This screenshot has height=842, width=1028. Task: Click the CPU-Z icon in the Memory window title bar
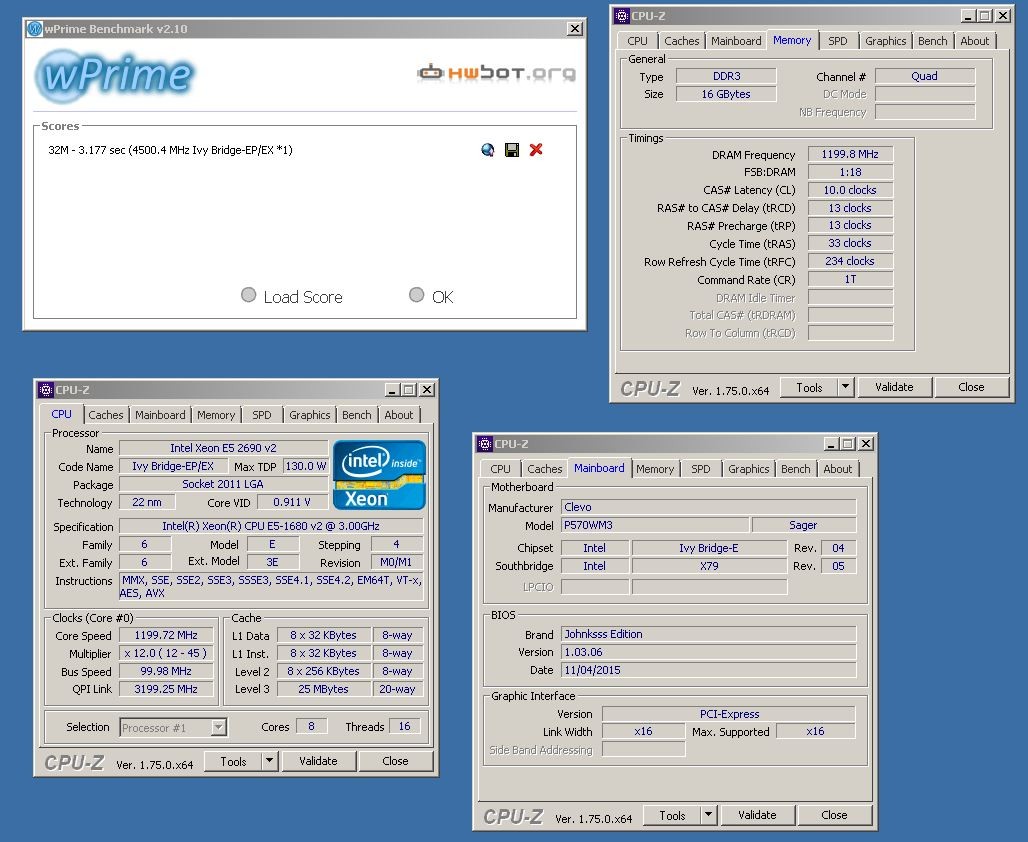coord(622,16)
